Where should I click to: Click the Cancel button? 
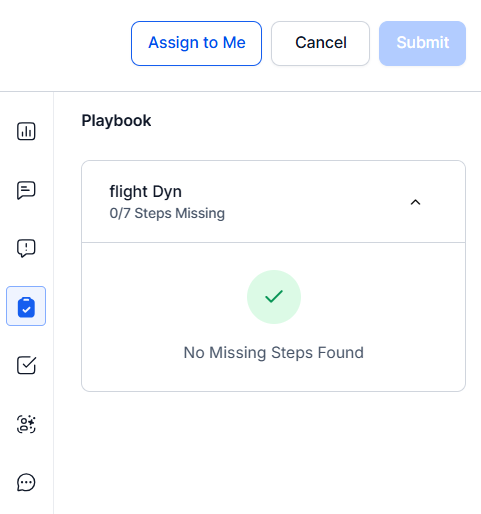(x=320, y=43)
